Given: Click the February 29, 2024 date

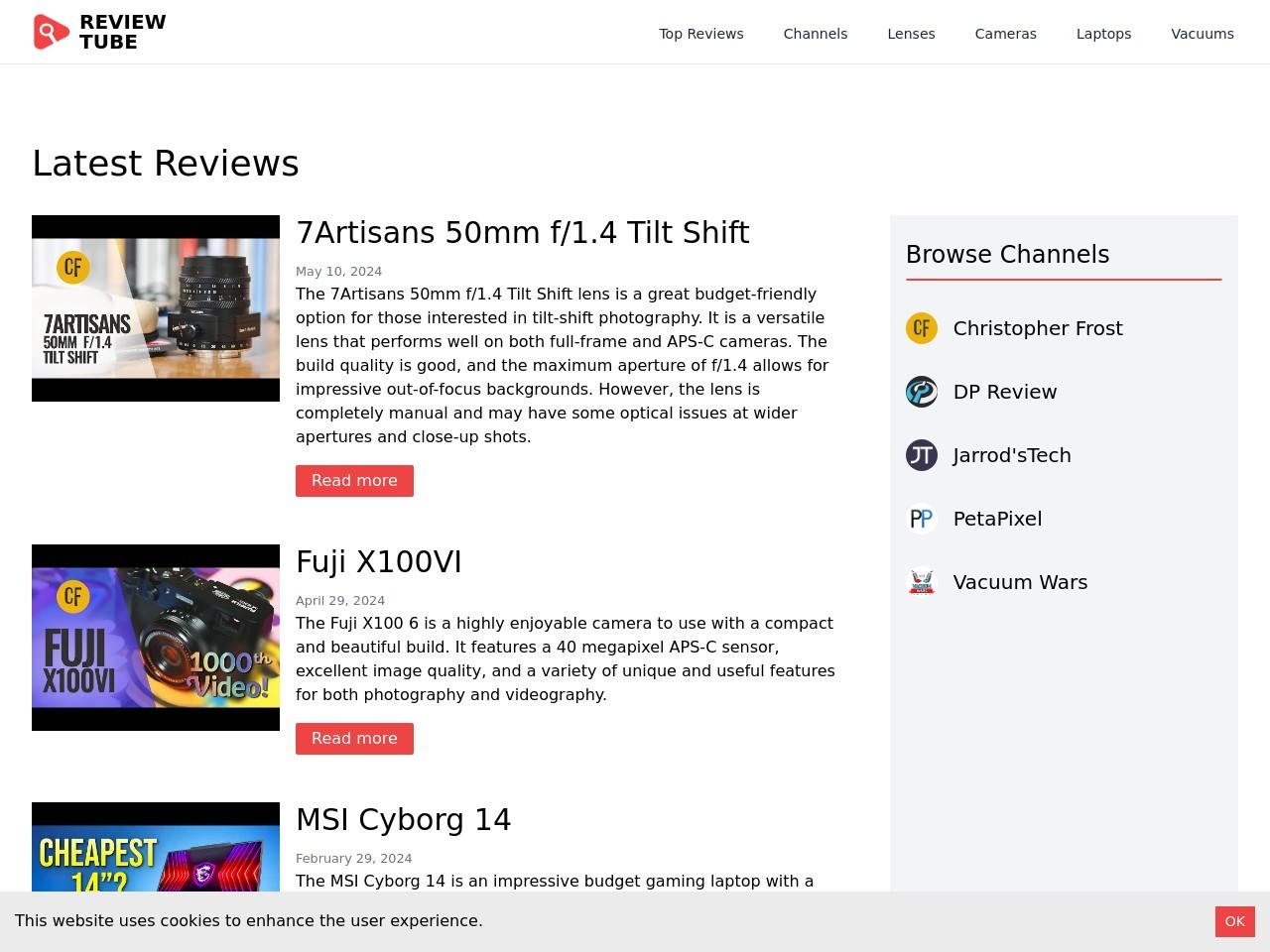Looking at the screenshot, I should [353, 859].
